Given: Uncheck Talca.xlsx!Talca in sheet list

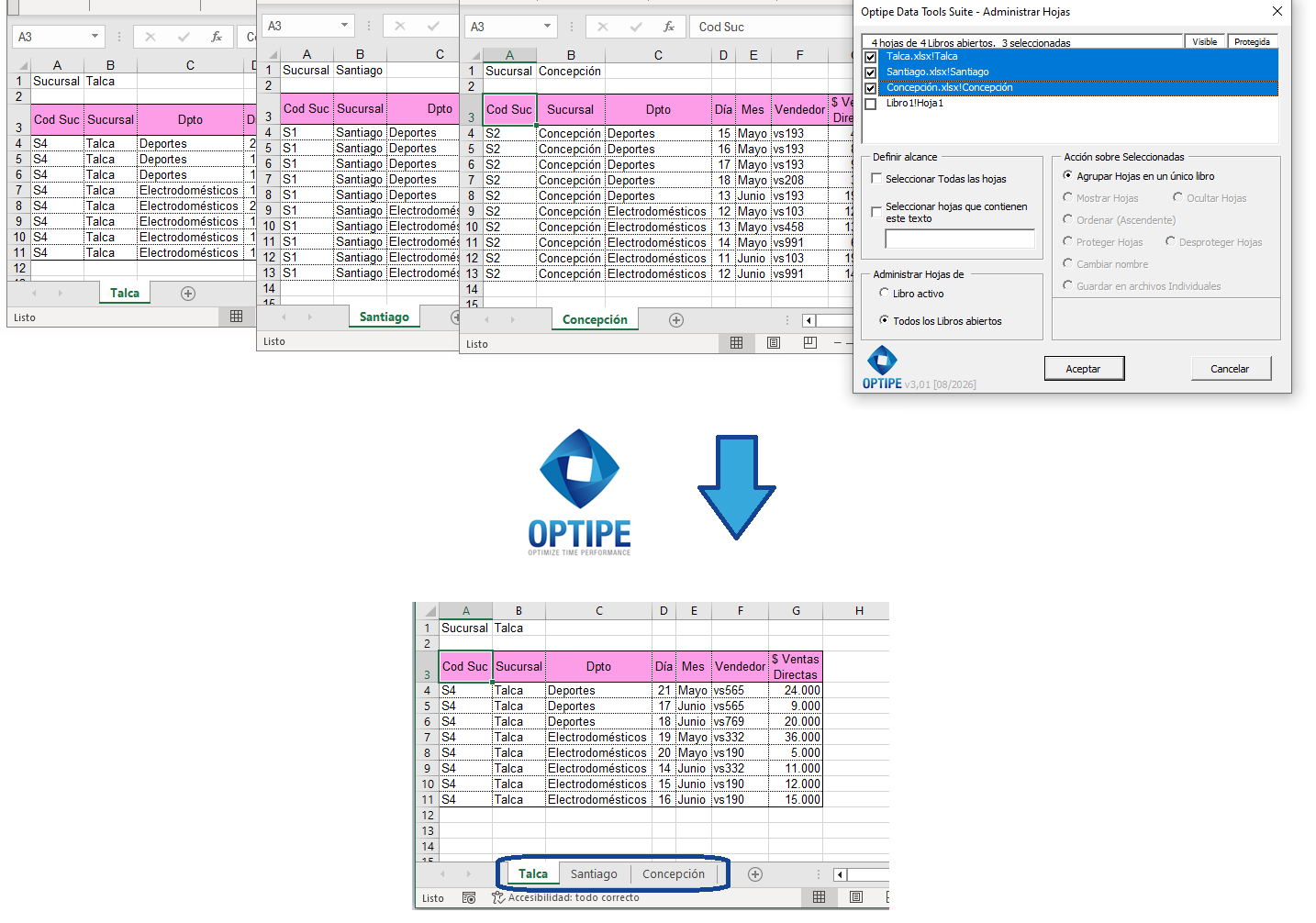Looking at the screenshot, I should 871,57.
